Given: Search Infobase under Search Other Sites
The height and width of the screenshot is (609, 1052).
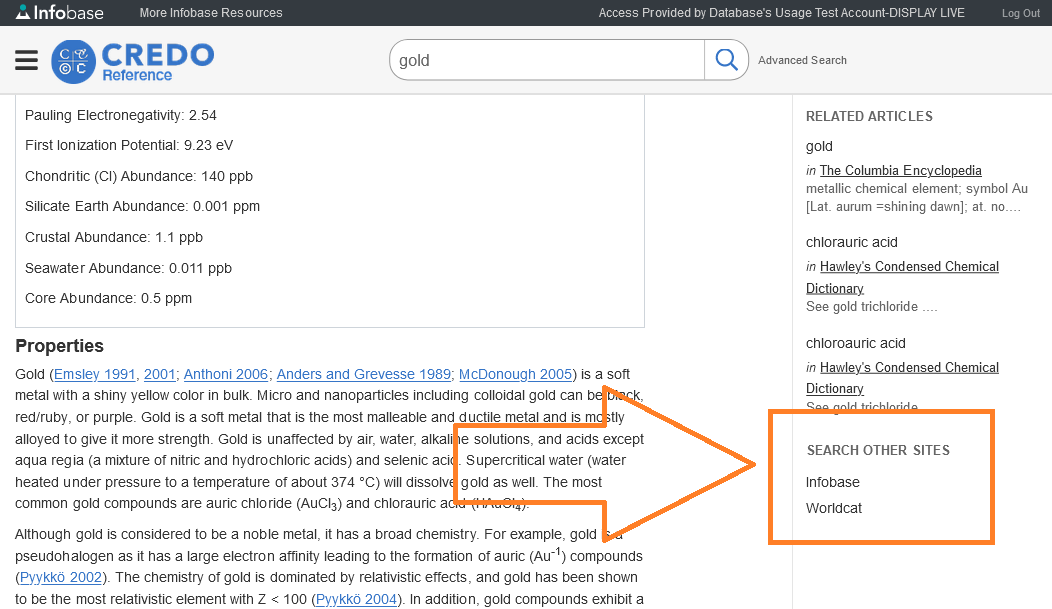Looking at the screenshot, I should (833, 482).
